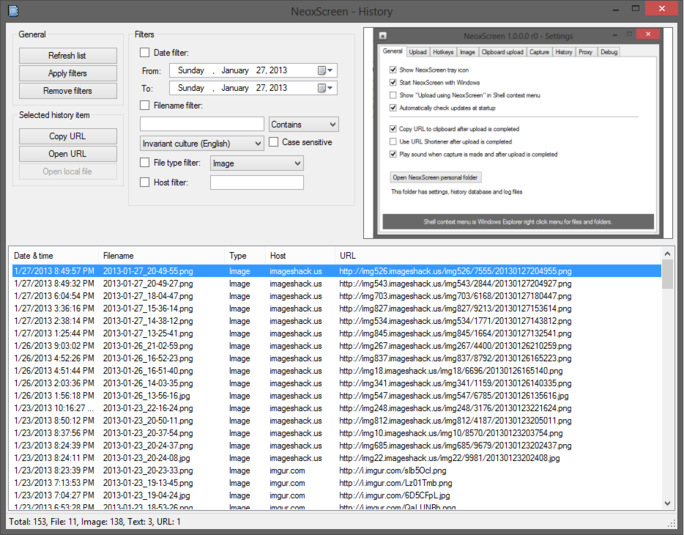
Task: Enable the Filename filter checkbox
Action: pos(144,105)
